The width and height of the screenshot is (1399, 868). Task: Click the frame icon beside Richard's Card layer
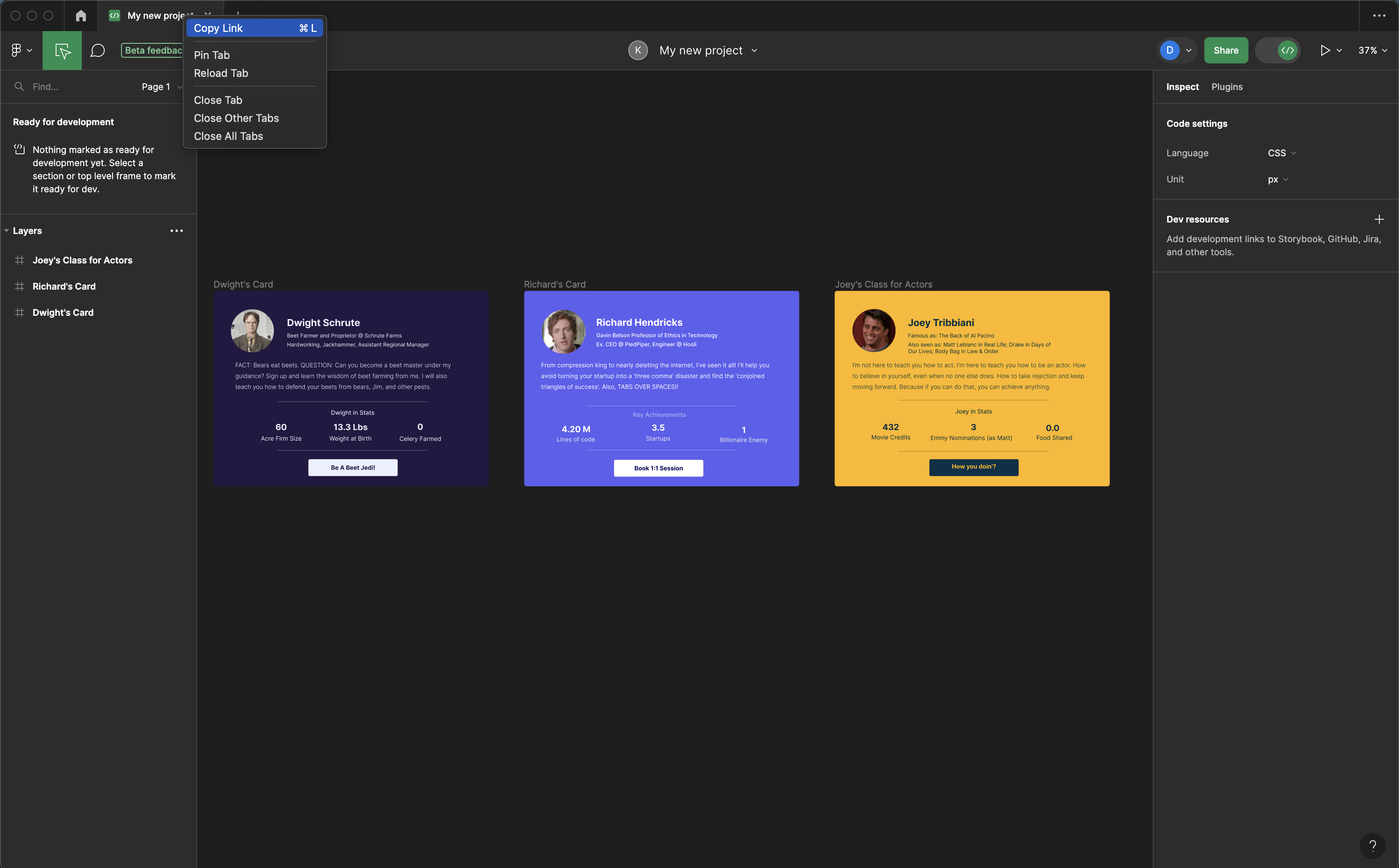[x=20, y=286]
